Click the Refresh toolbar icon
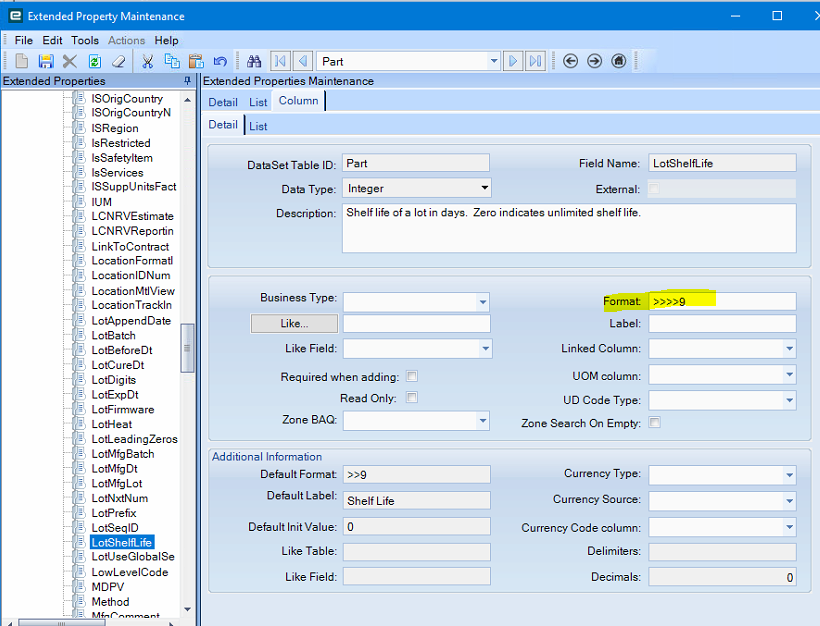The height and width of the screenshot is (626, 820). coord(94,61)
